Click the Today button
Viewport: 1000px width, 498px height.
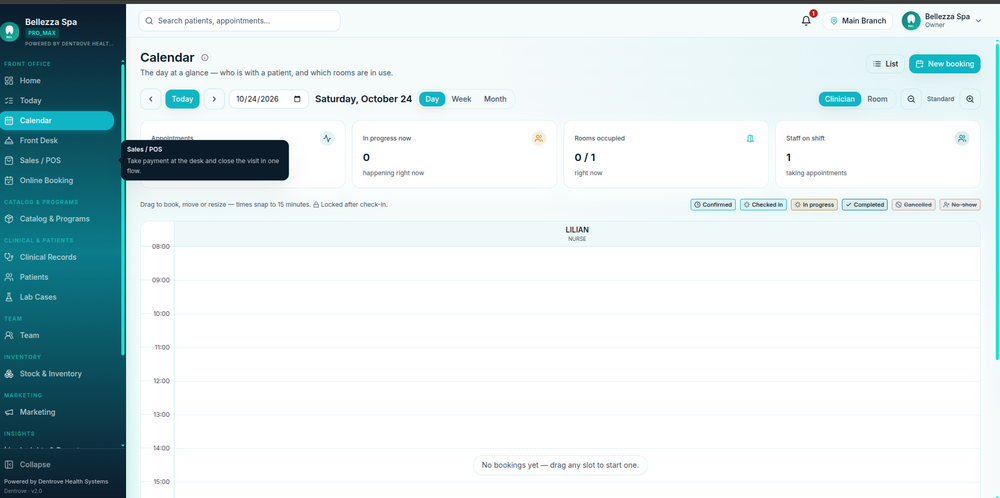click(182, 99)
